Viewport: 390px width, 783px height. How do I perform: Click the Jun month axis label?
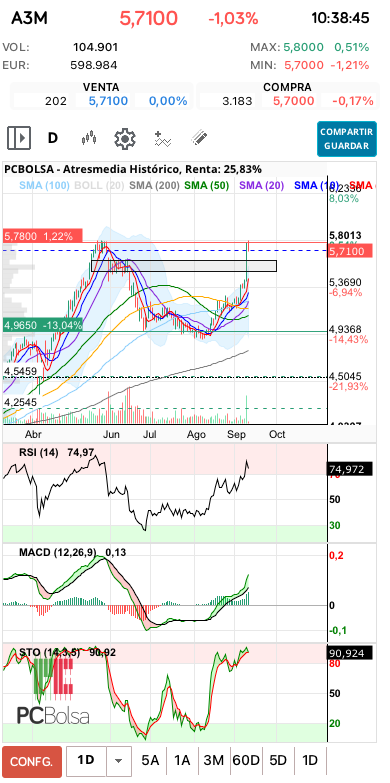111,434
